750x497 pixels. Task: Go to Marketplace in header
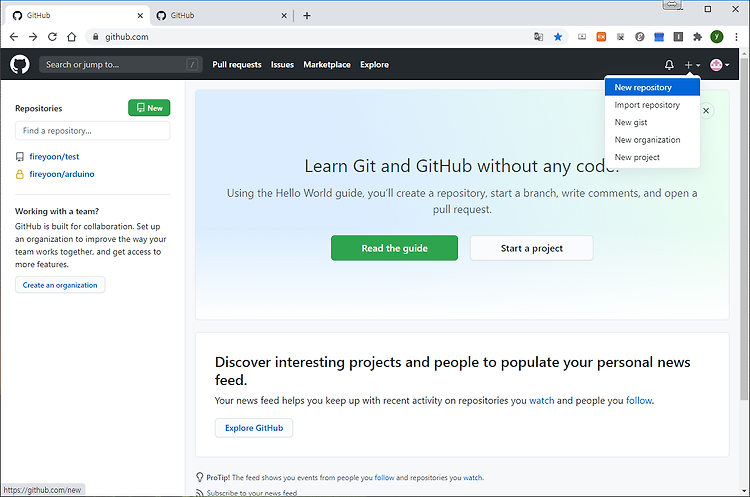coord(327,65)
